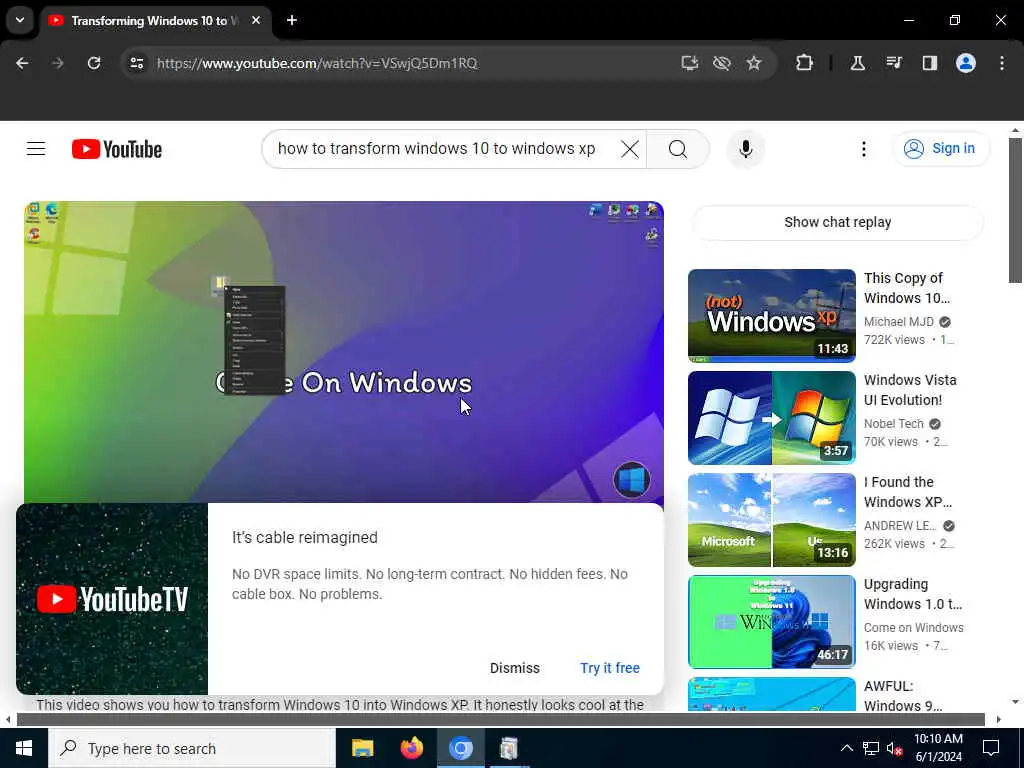Open File Explorer from taskbar
This screenshot has width=1024, height=768.
(362, 748)
